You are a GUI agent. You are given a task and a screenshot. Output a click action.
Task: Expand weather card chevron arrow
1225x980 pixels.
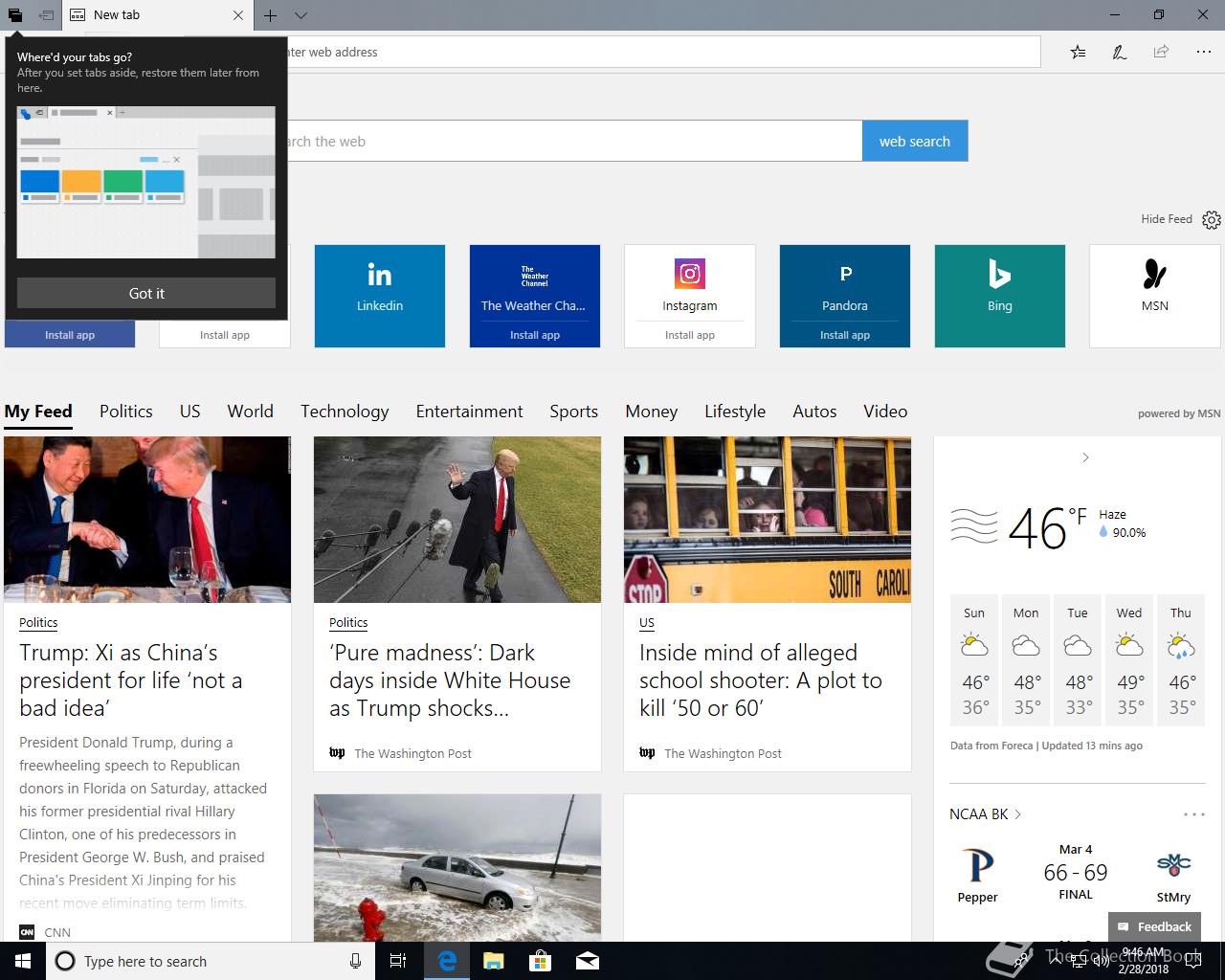tap(1085, 457)
